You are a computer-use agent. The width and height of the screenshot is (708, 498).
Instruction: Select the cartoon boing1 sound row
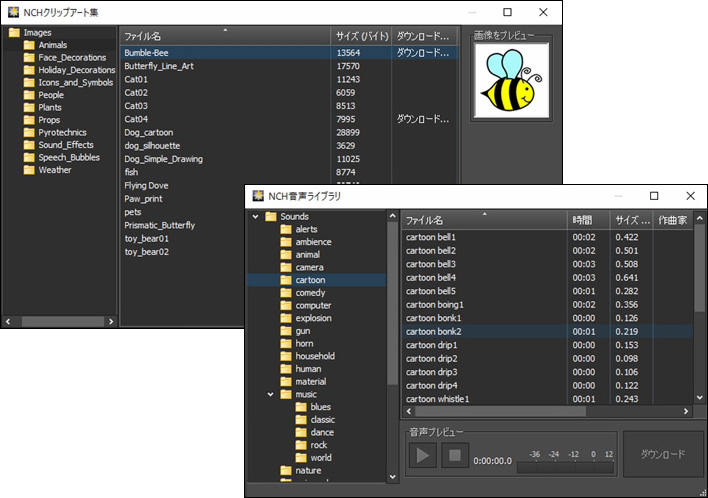pos(435,304)
